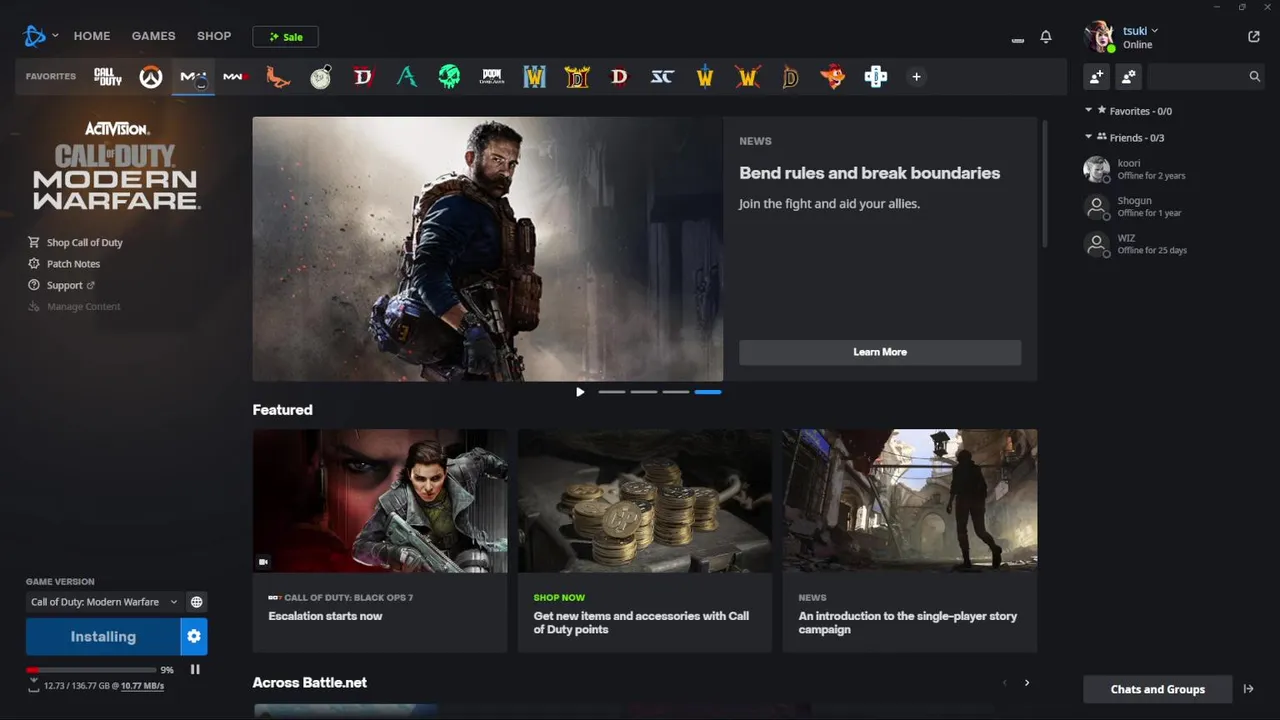Open the SHOP tab
The height and width of the screenshot is (720, 1280).
click(214, 36)
